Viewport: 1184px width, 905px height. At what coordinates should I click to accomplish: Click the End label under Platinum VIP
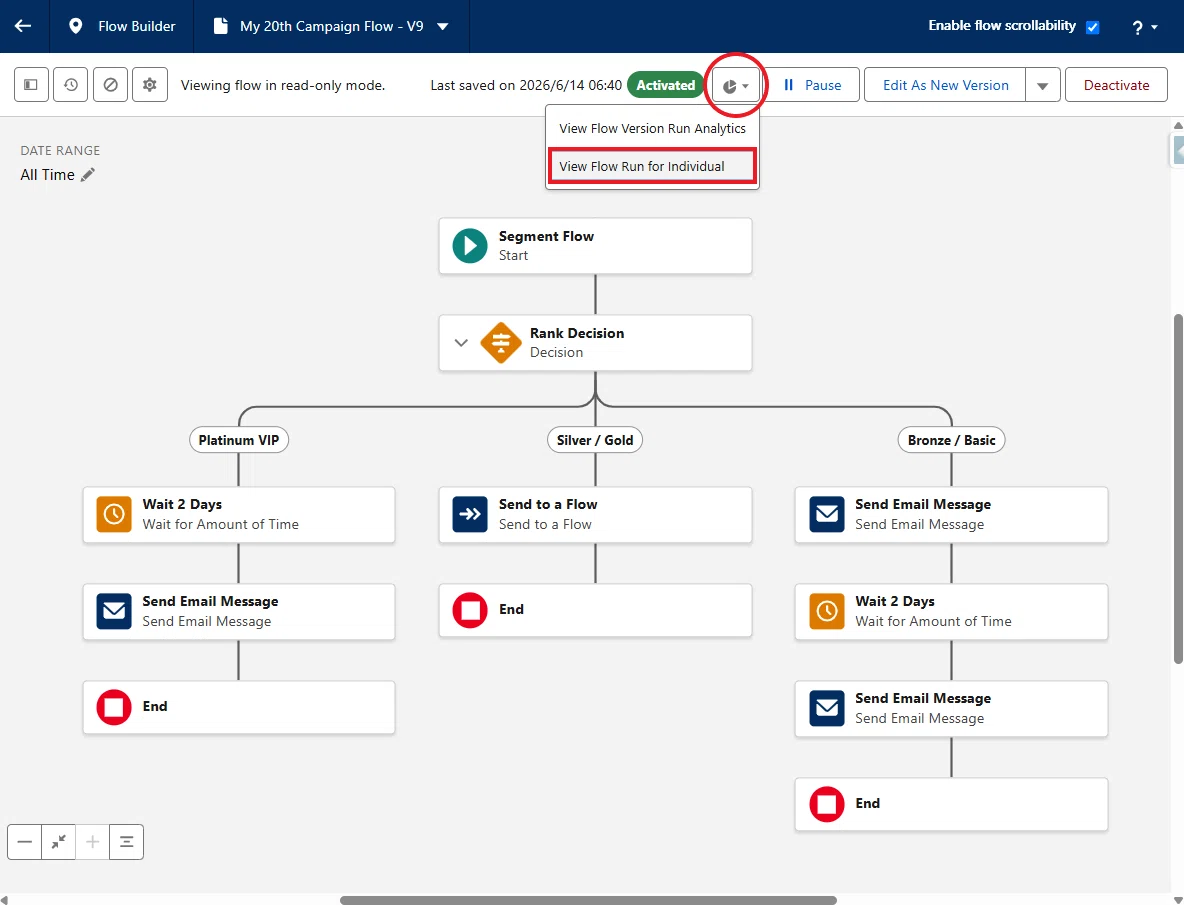click(155, 706)
